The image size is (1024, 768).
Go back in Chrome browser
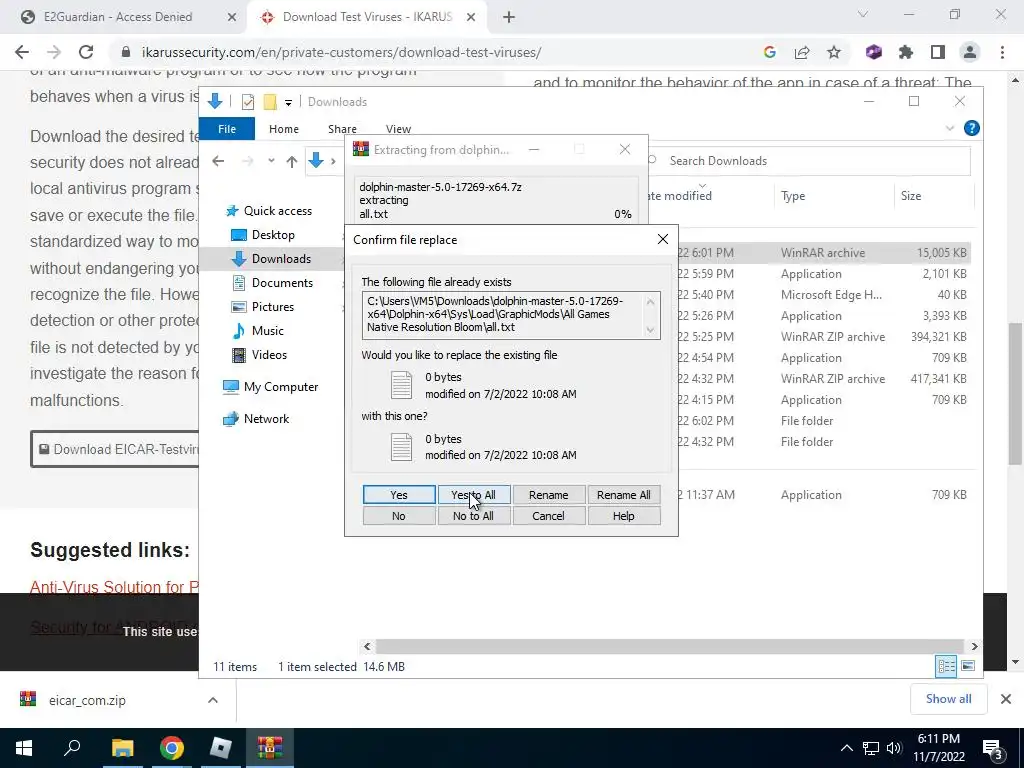coord(22,52)
